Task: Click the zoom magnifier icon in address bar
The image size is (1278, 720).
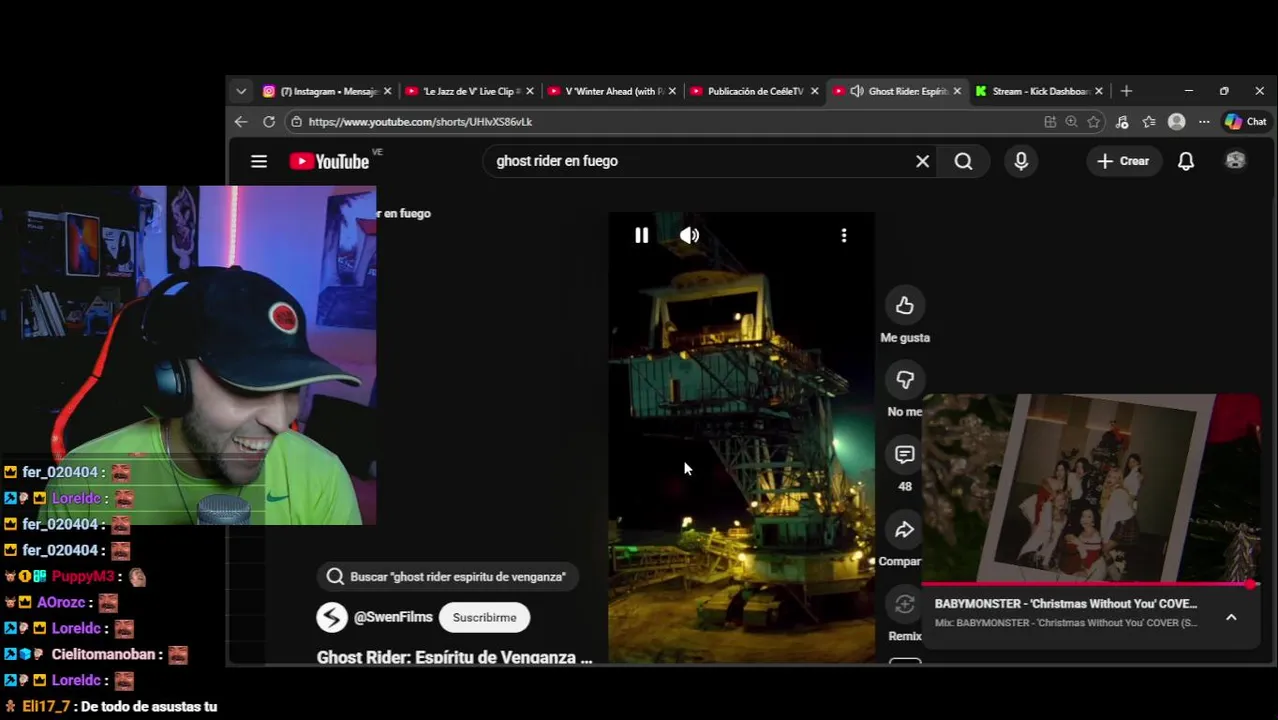Action: [x=1071, y=121]
